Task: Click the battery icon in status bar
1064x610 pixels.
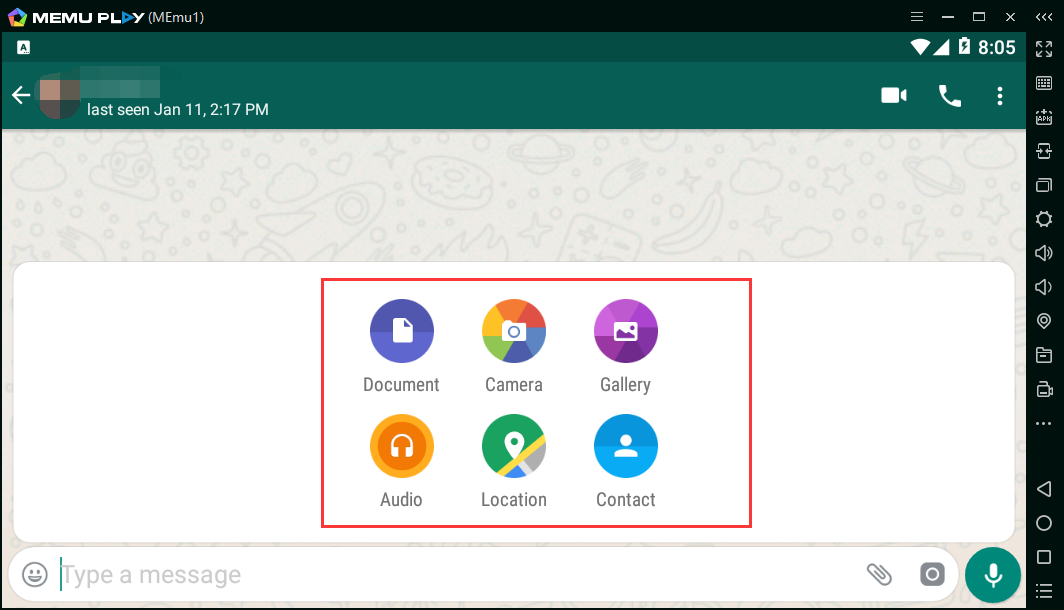Action: pyautogui.click(x=964, y=46)
